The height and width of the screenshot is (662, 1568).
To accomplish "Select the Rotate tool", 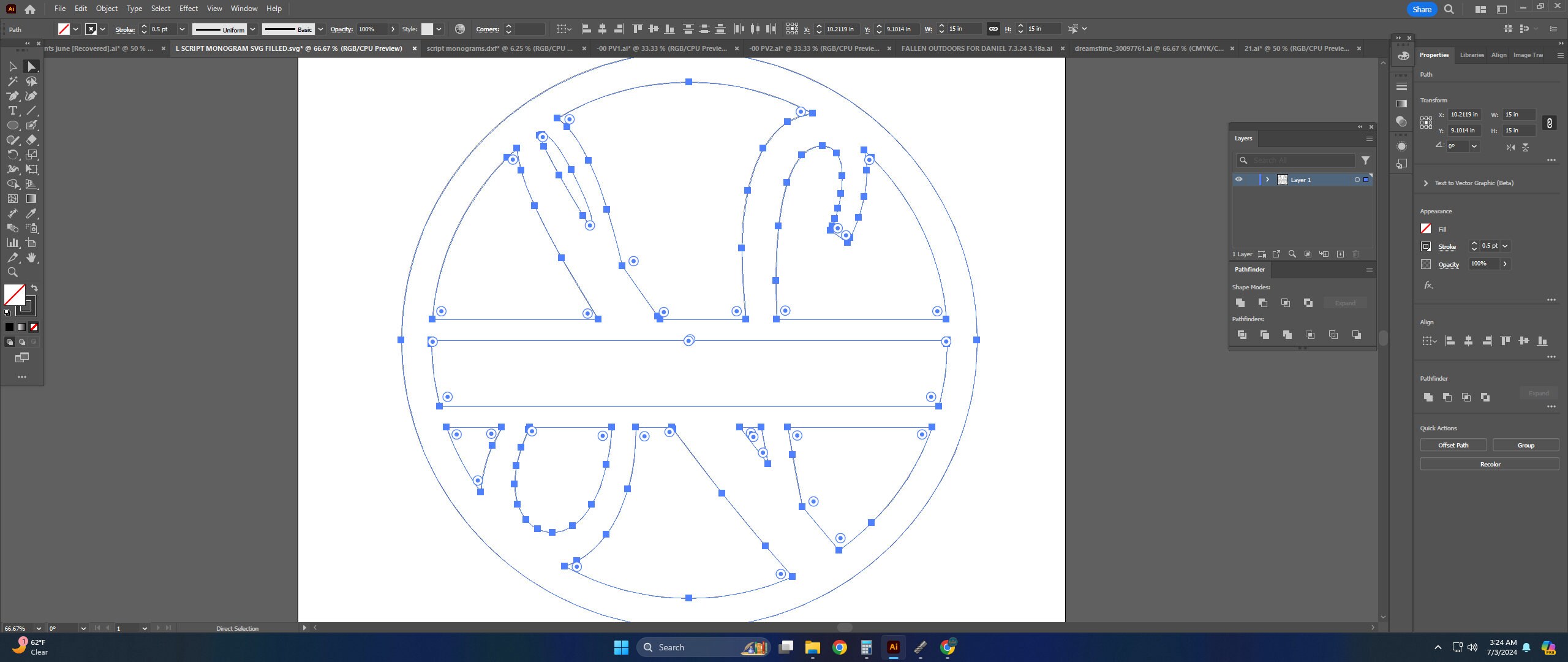I will (12, 154).
